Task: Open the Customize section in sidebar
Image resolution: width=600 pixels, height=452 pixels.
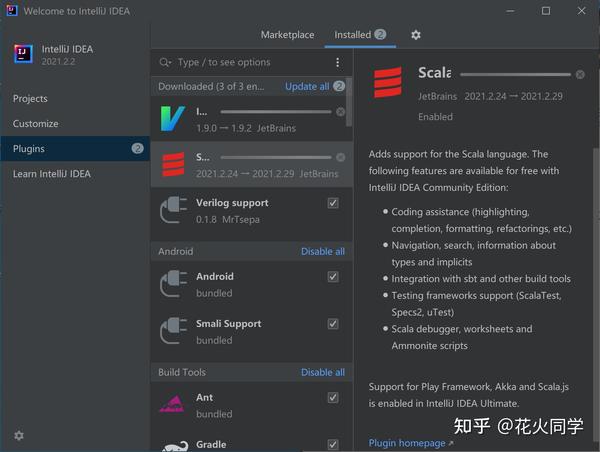Action: [36, 124]
